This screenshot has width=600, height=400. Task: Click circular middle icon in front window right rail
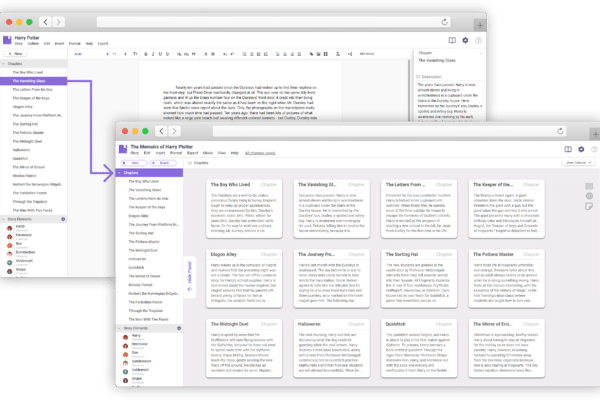(x=589, y=196)
